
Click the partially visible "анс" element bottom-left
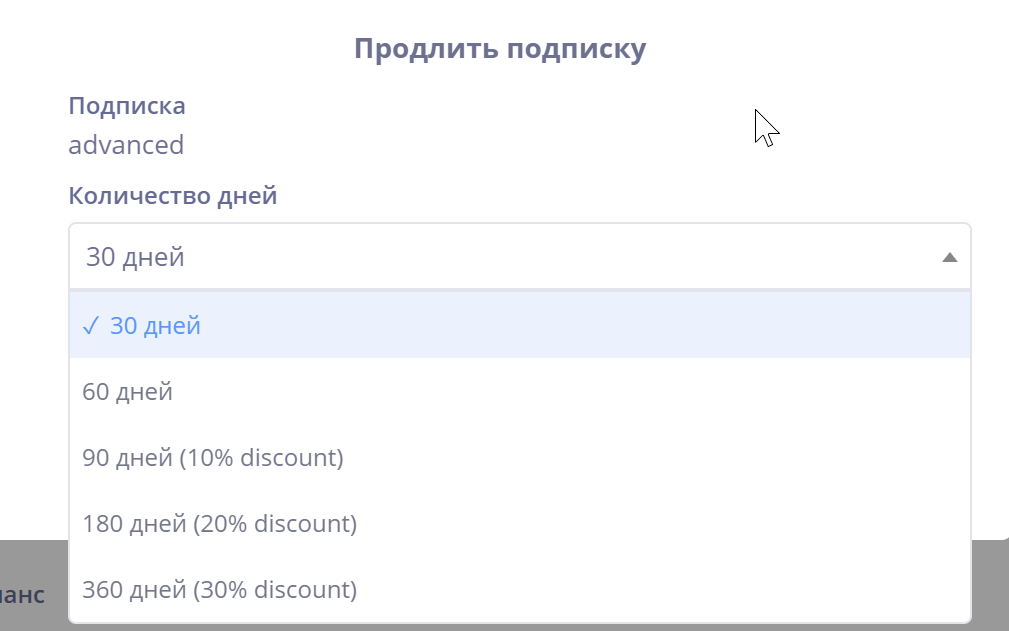24,593
